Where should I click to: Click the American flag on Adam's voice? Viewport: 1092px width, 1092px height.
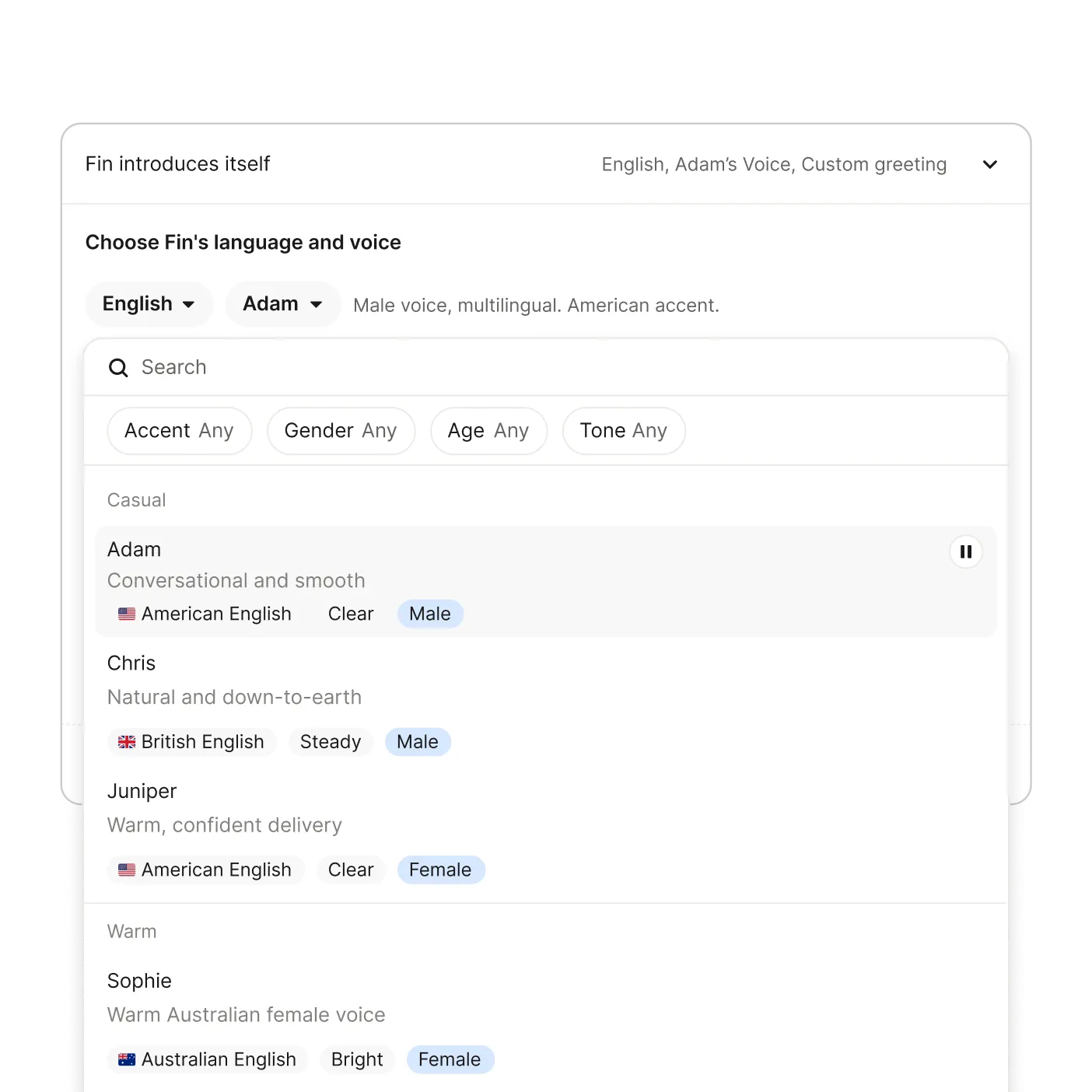pos(127,614)
